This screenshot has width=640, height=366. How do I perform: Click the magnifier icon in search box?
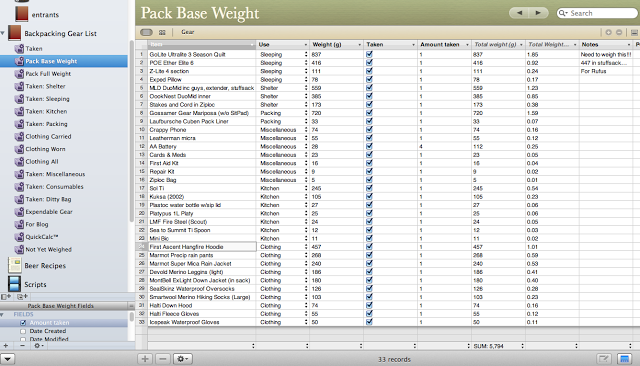[x=563, y=13]
